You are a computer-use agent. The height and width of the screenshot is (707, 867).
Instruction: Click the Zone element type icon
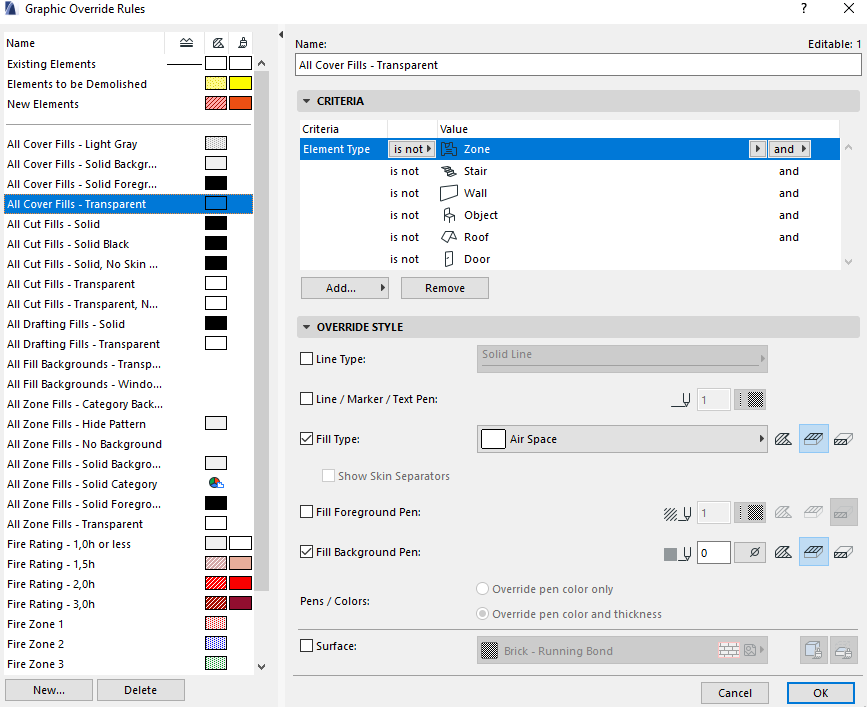click(449, 149)
